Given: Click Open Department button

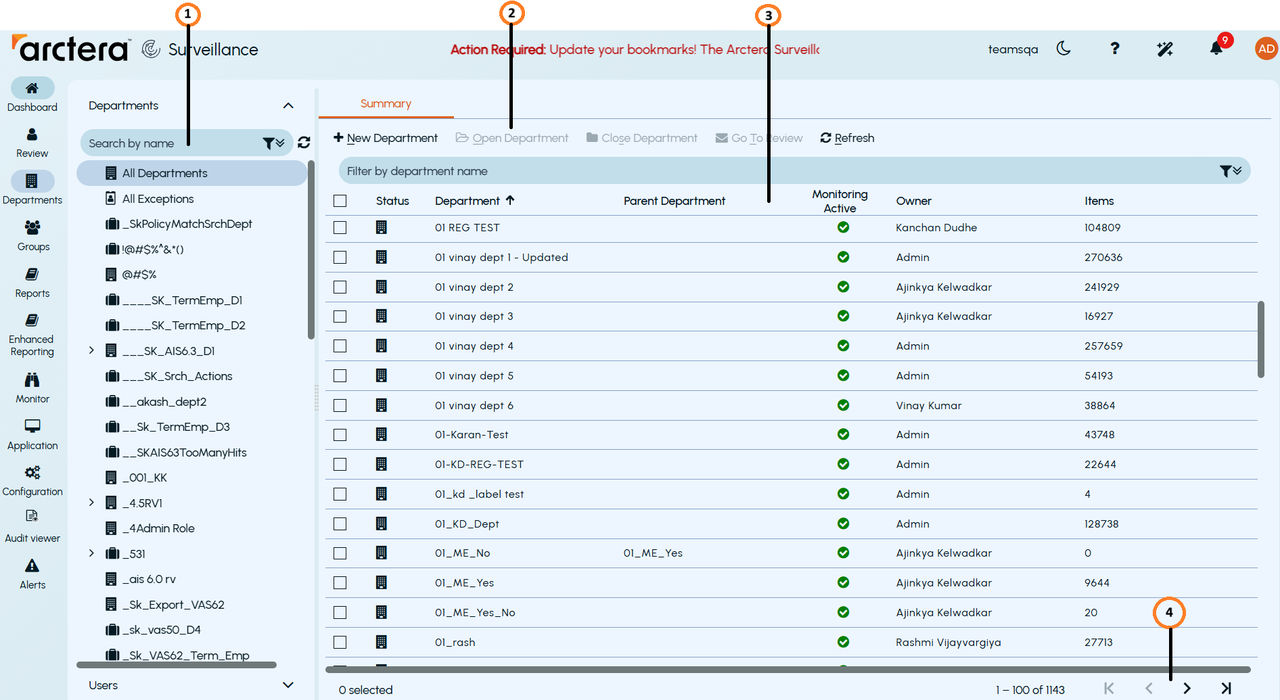Looking at the screenshot, I should pos(512,138).
